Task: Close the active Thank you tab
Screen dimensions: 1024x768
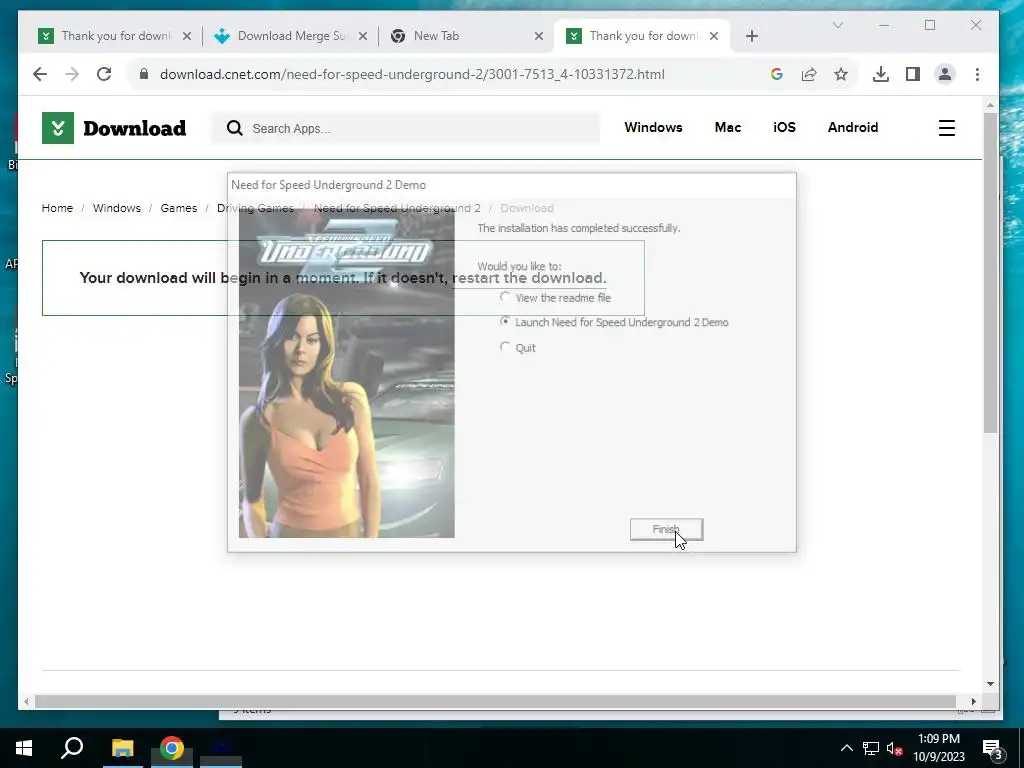Action: tap(714, 36)
